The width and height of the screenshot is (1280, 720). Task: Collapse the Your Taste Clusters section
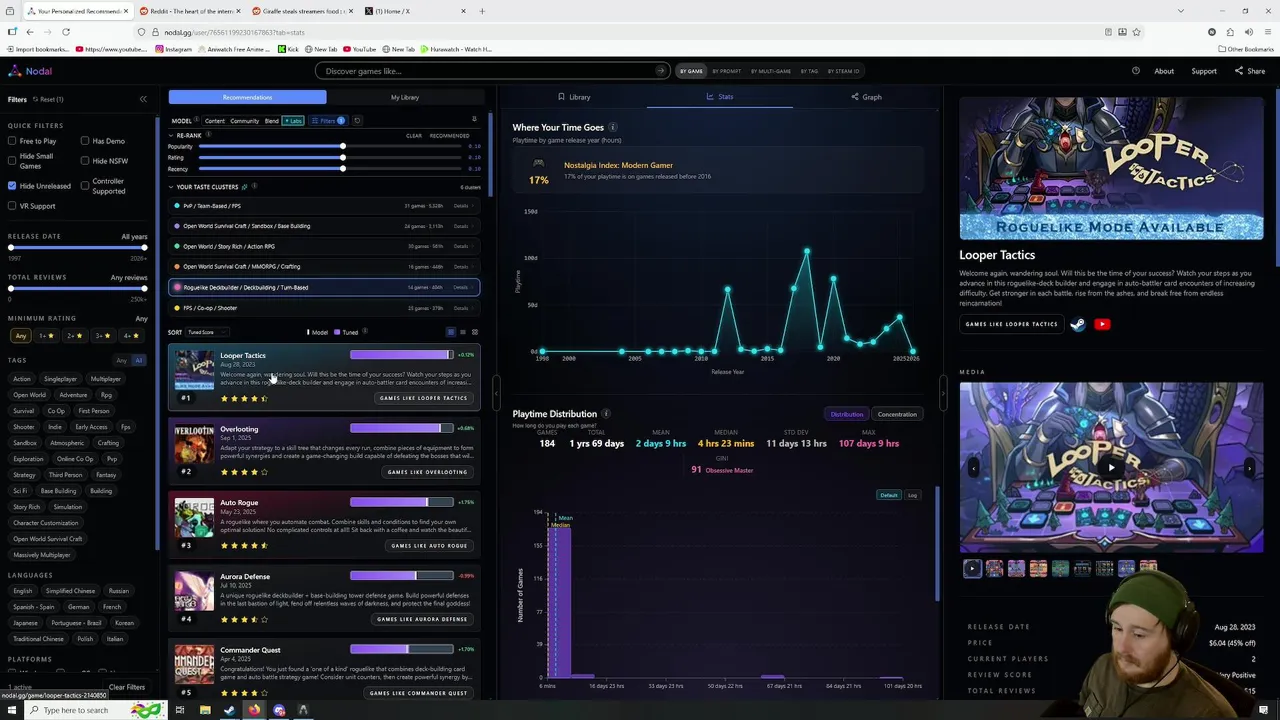pyautogui.click(x=171, y=187)
